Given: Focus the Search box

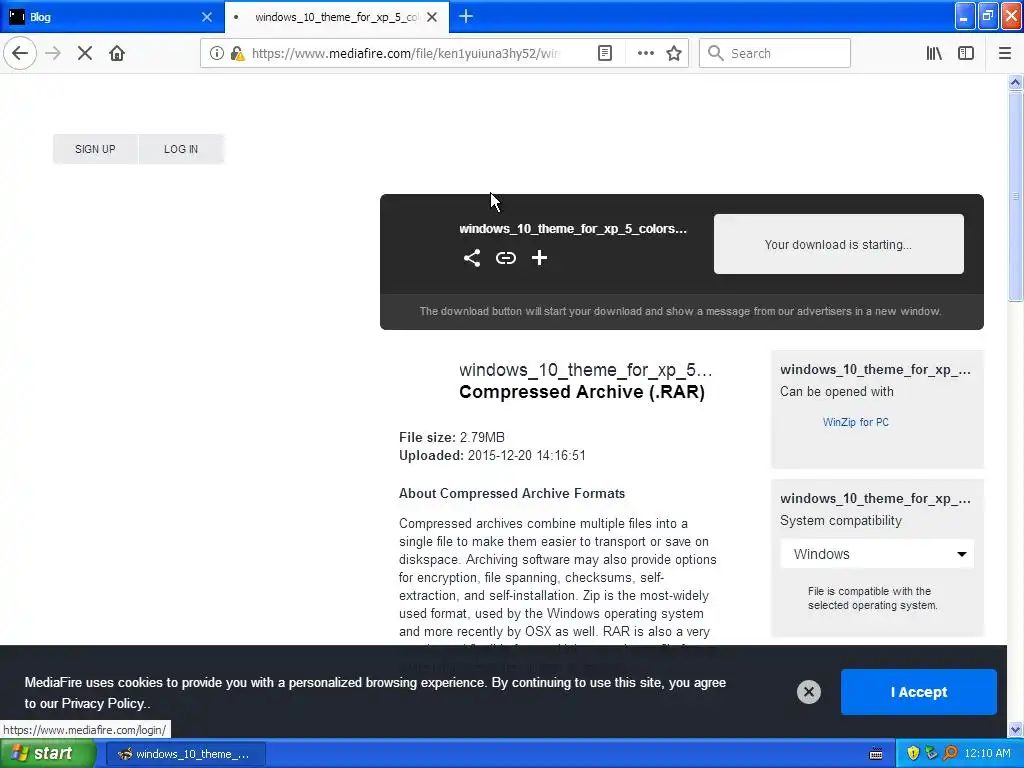Looking at the screenshot, I should 775,54.
